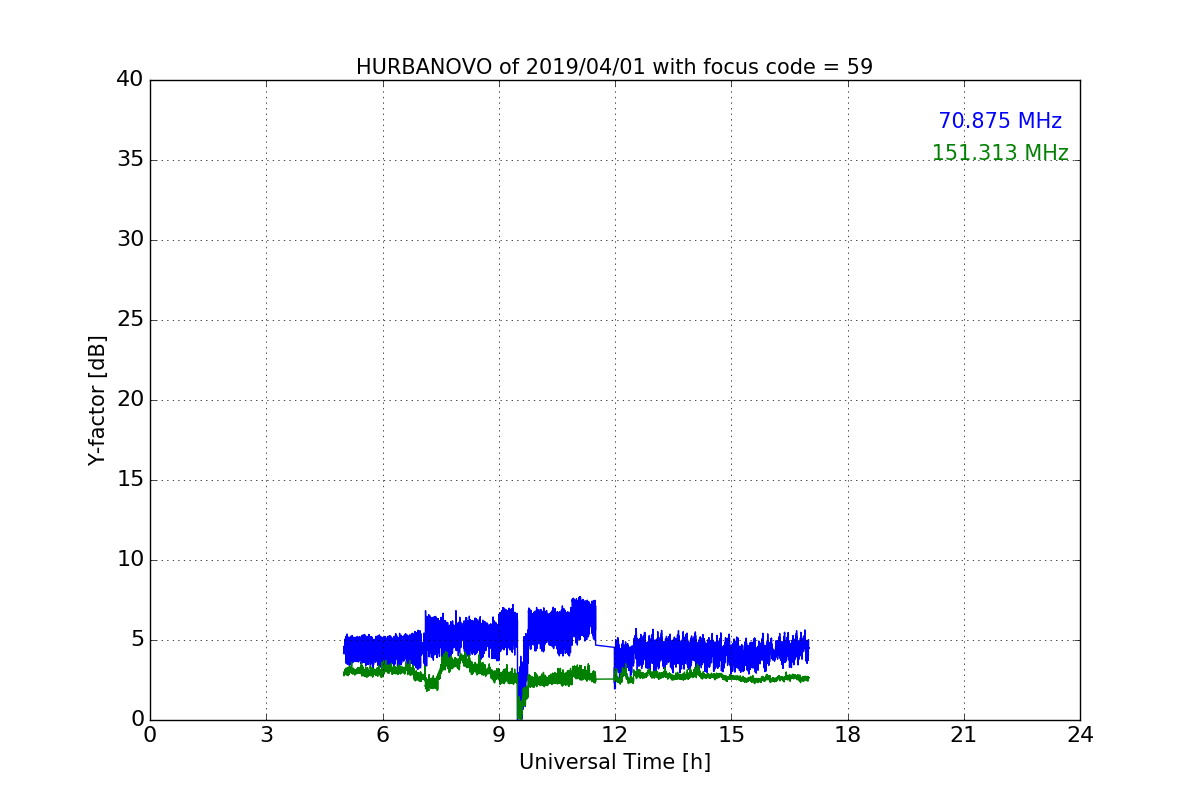Click x-axis tick label 12
Viewport: 1200px width, 800px height.
click(615, 735)
